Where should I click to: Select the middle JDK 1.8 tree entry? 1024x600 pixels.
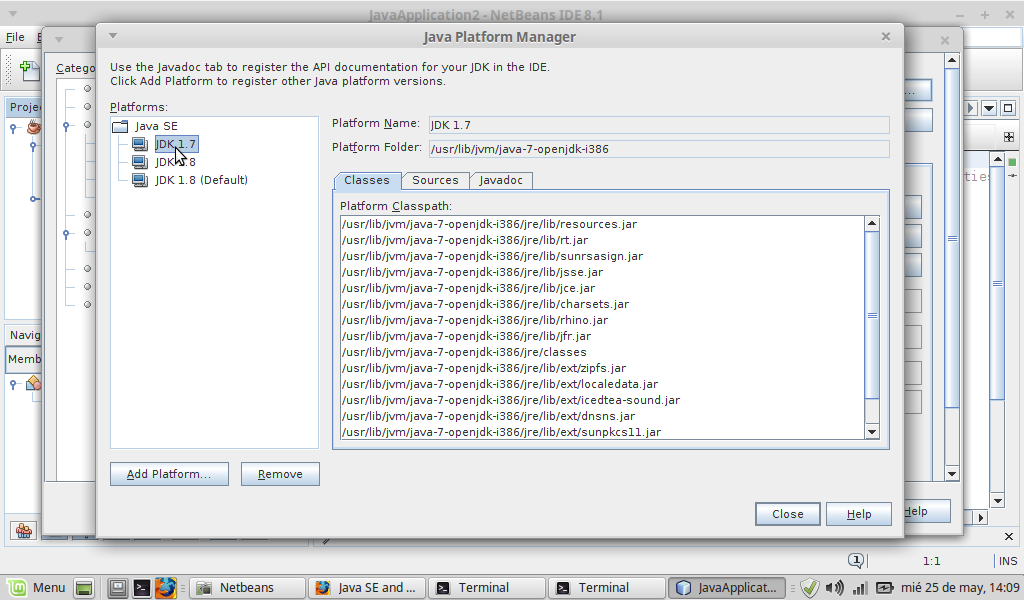175,162
